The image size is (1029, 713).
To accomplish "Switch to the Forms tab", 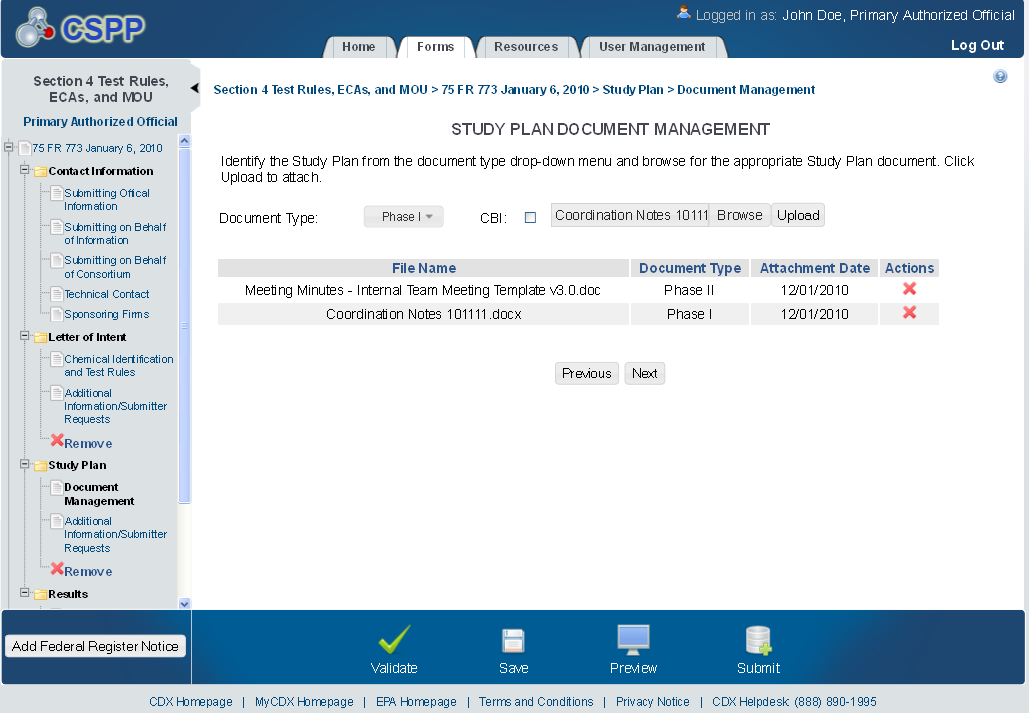I will 435,47.
